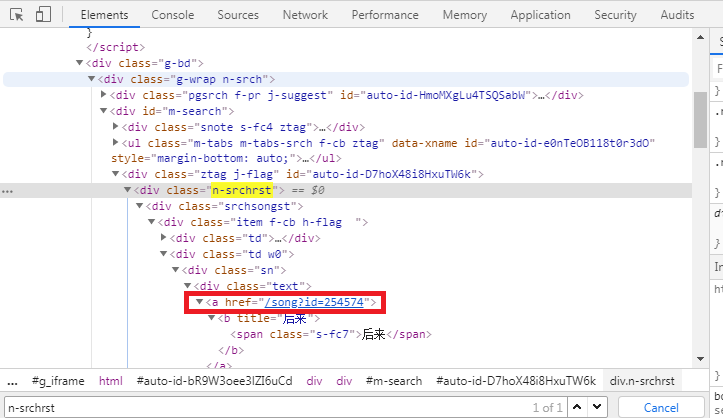The image size is (723, 418).
Task: Open the Network tab
Action: (305, 15)
